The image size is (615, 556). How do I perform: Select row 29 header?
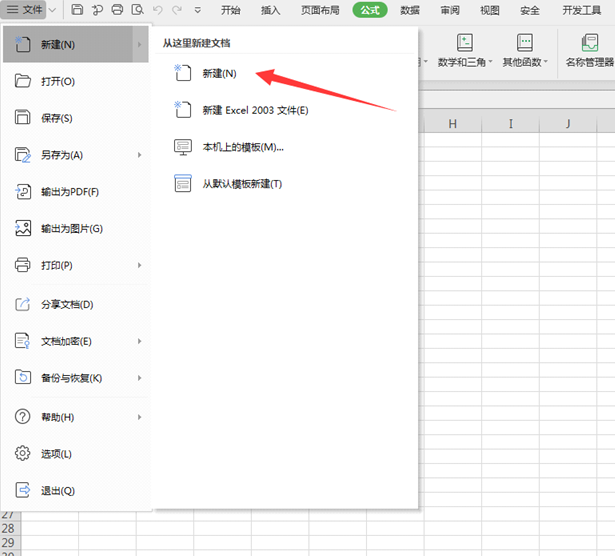point(8,543)
